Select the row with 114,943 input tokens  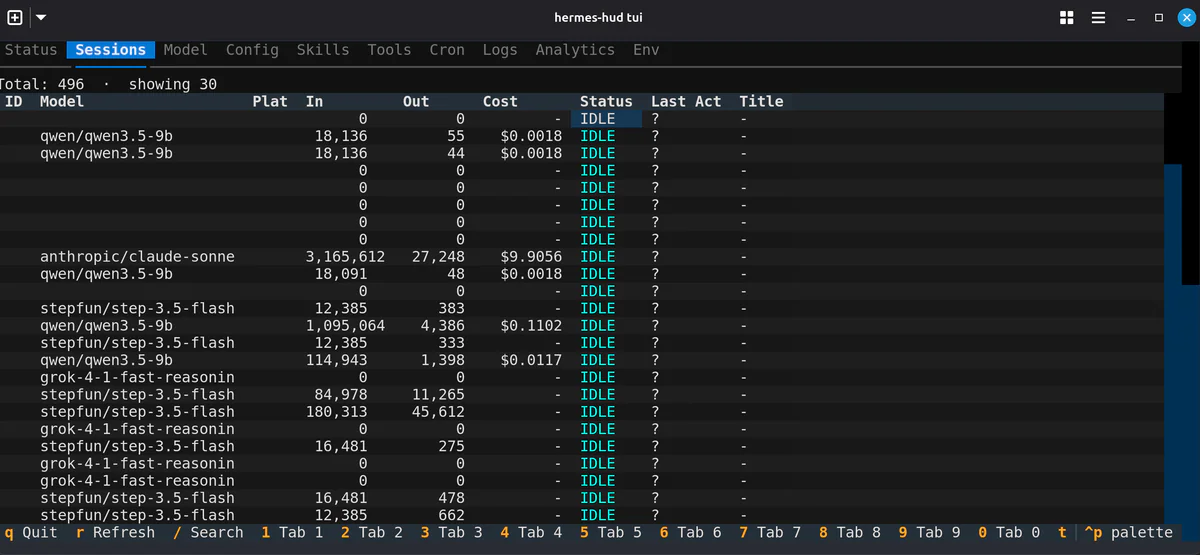click(582, 360)
